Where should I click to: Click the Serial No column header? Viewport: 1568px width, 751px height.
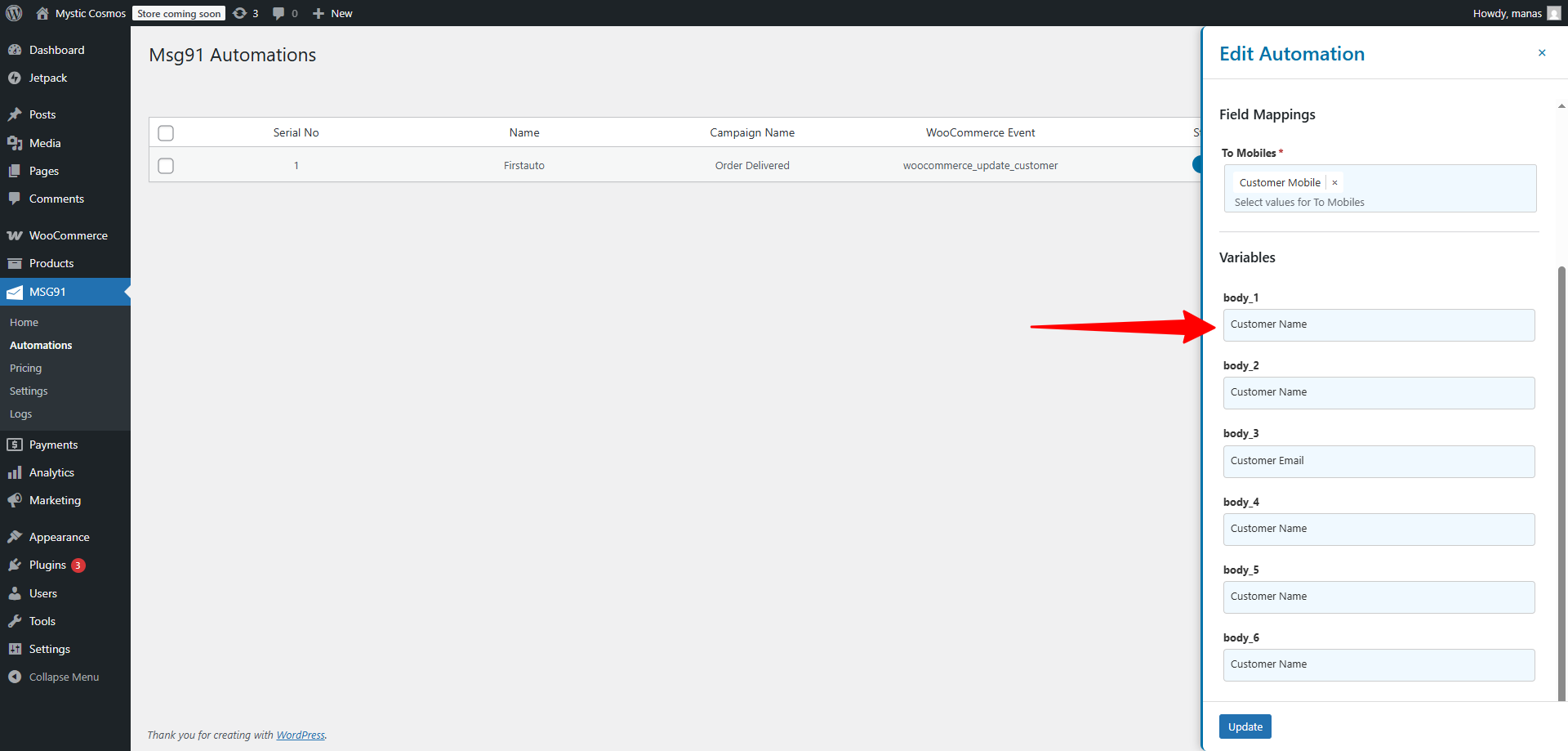coord(296,132)
